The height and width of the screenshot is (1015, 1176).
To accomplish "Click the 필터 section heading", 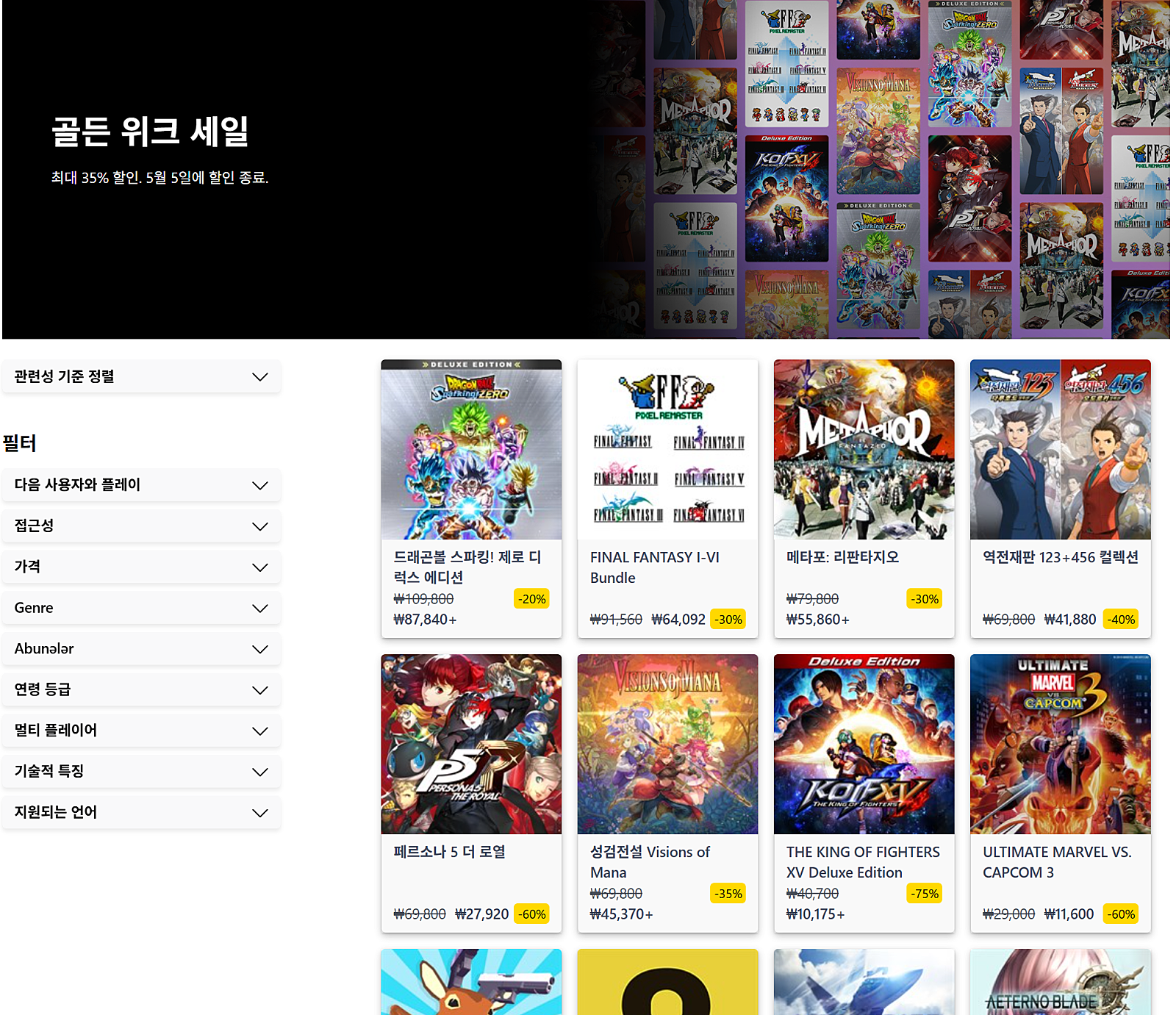I will [x=20, y=443].
